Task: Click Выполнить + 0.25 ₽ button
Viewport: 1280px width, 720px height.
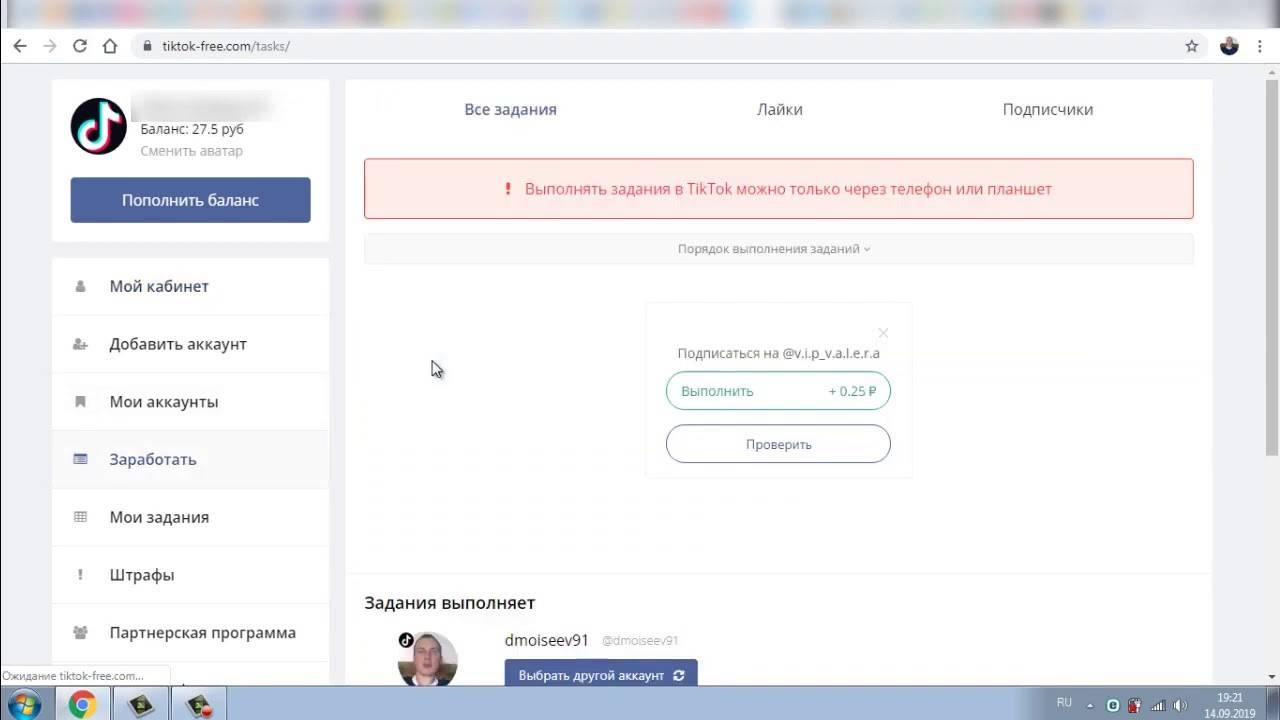Action: [778, 391]
